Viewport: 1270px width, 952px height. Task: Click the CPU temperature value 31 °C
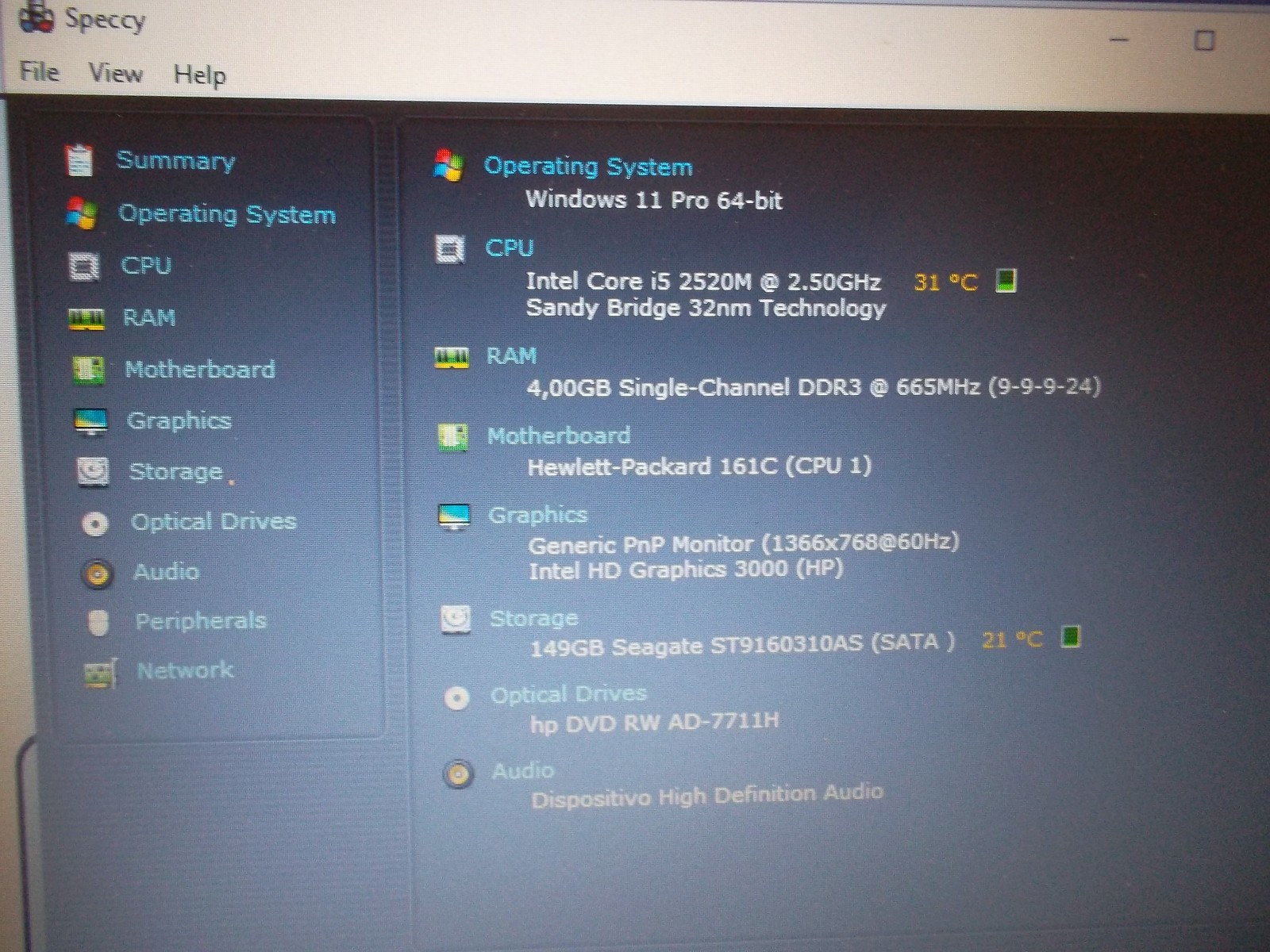945,282
